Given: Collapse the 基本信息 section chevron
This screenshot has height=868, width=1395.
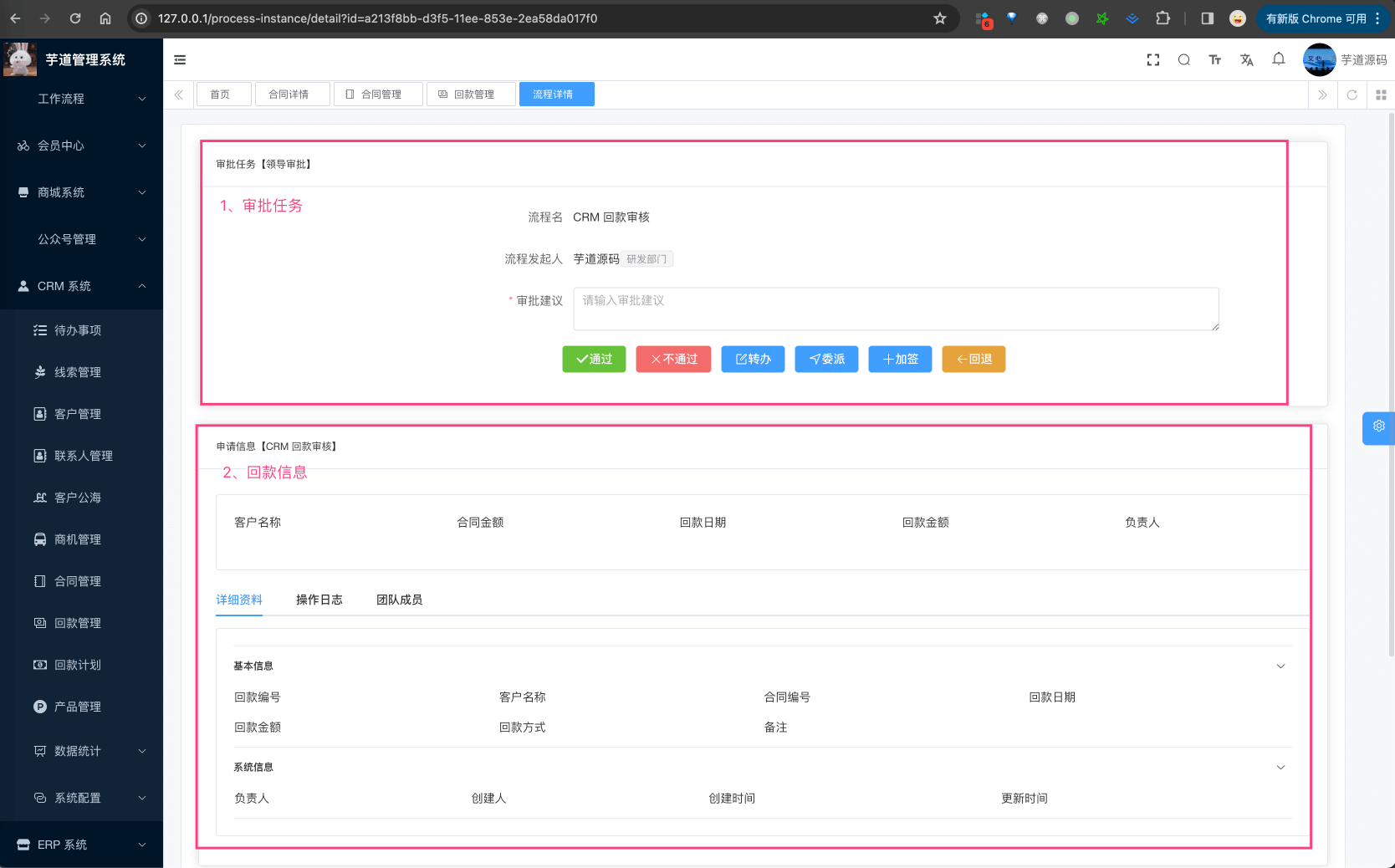Looking at the screenshot, I should [1280, 666].
